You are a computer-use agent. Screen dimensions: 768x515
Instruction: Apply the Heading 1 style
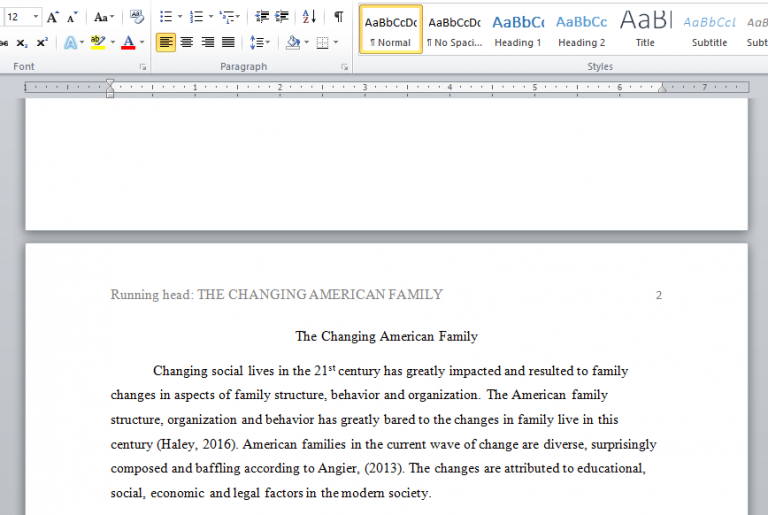[518, 29]
